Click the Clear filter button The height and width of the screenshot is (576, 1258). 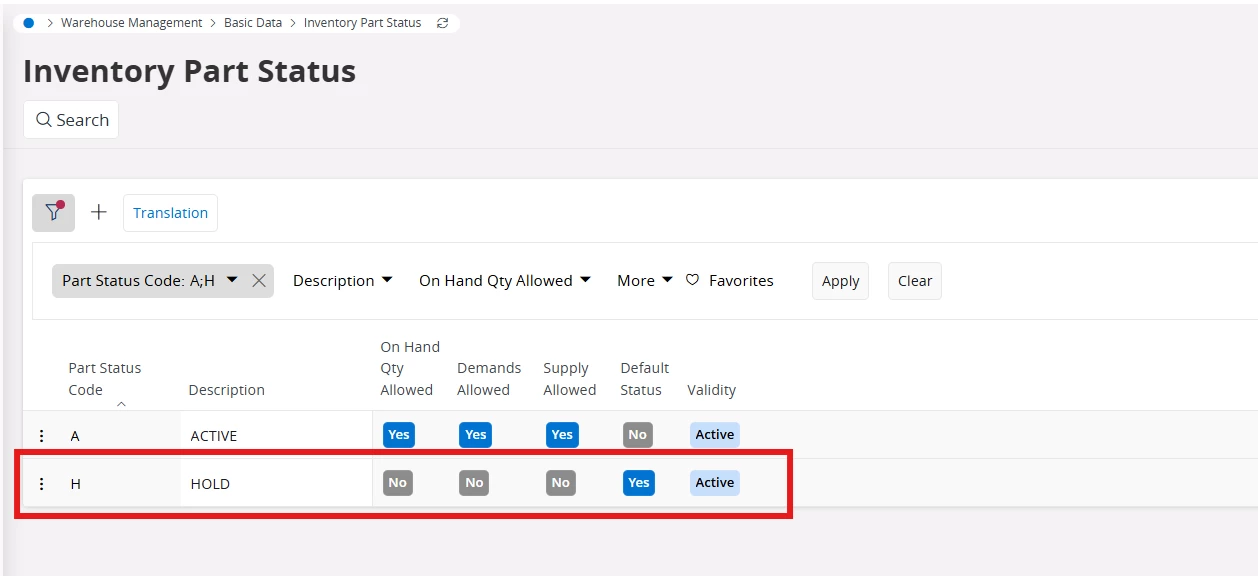[915, 281]
